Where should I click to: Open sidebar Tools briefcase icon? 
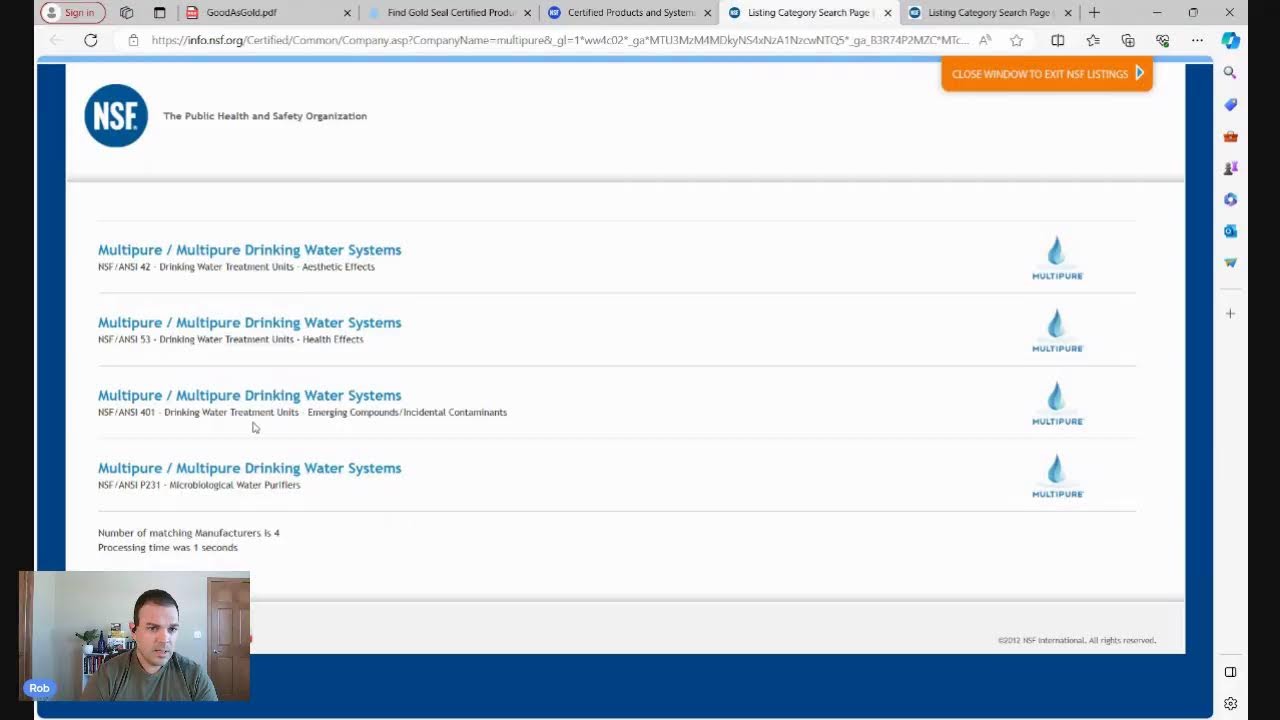tap(1230, 136)
